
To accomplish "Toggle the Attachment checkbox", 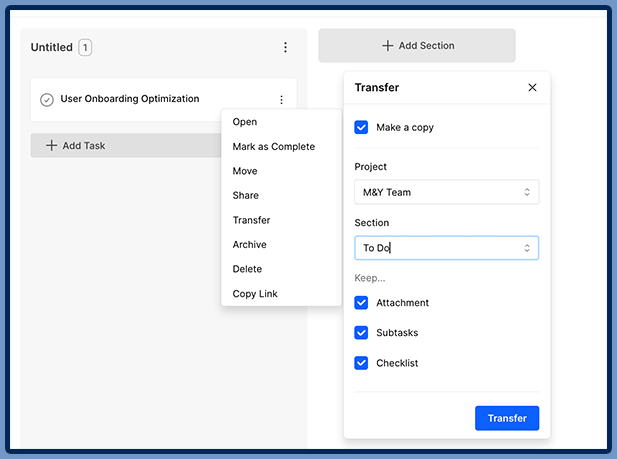I will pos(361,303).
